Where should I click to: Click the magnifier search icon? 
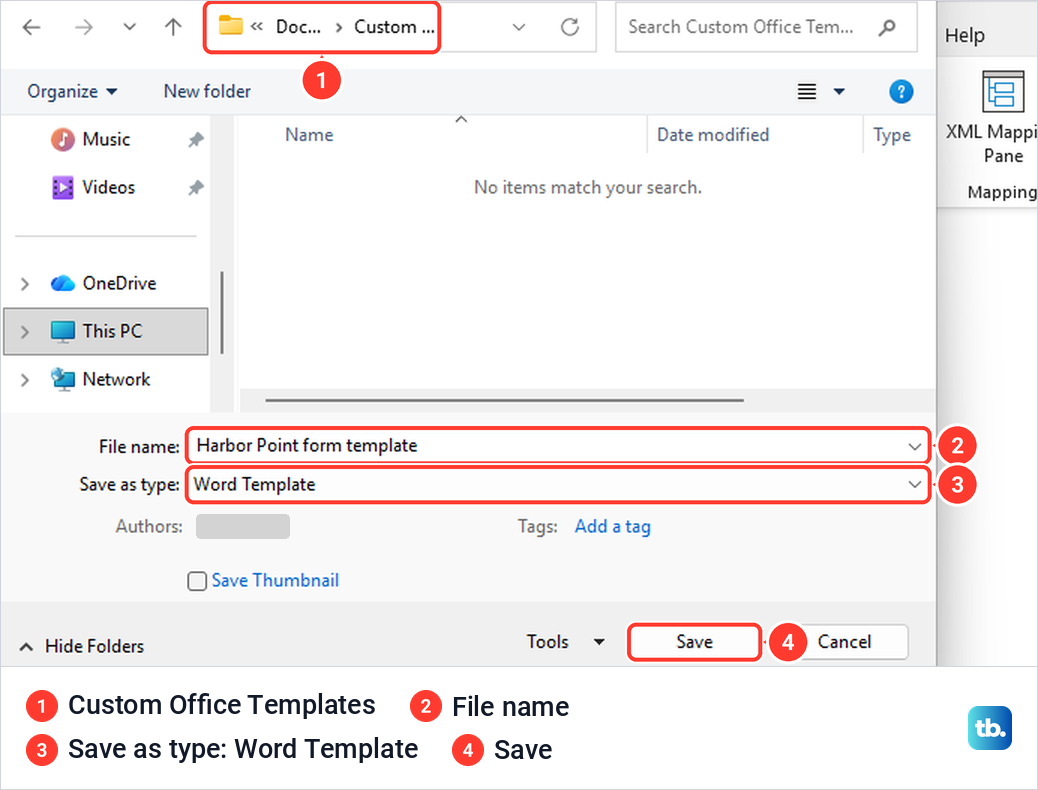click(886, 27)
